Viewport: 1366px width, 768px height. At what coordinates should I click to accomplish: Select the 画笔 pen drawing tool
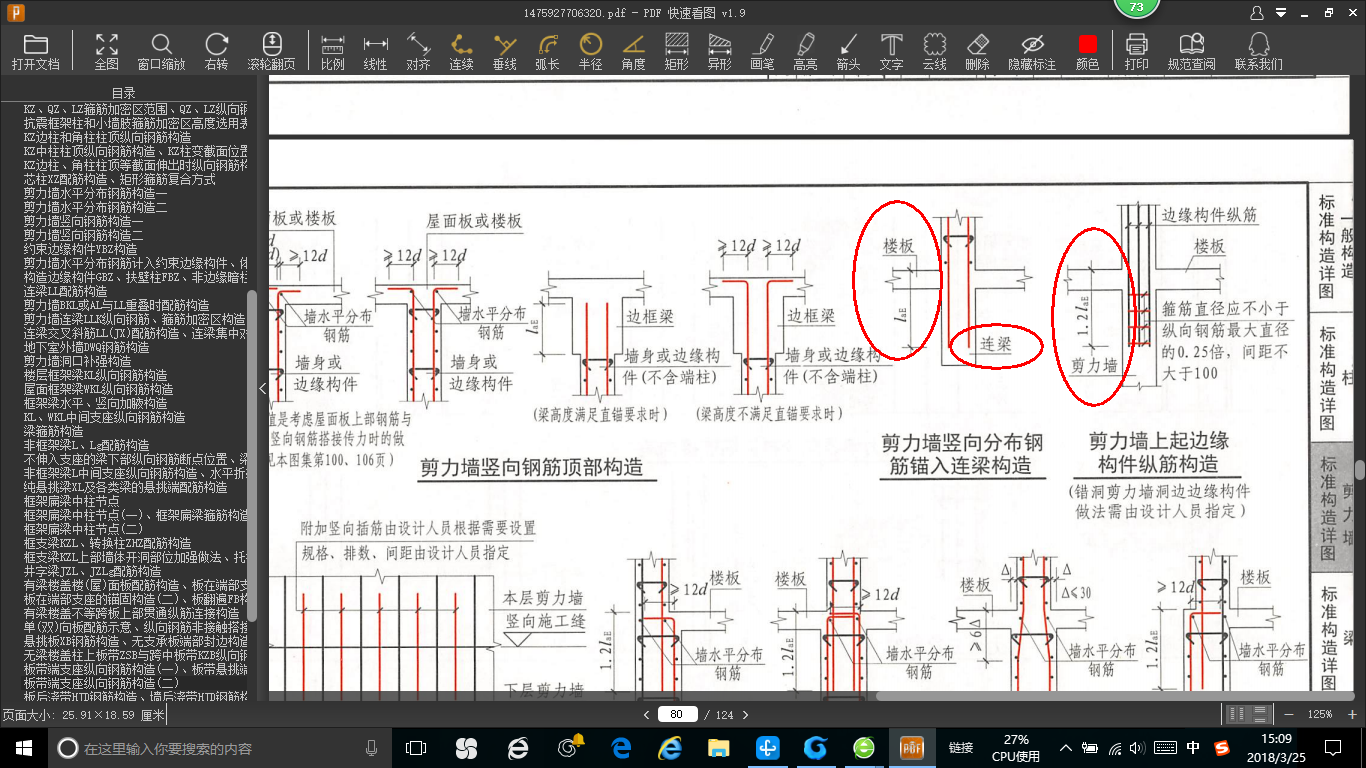(x=762, y=51)
